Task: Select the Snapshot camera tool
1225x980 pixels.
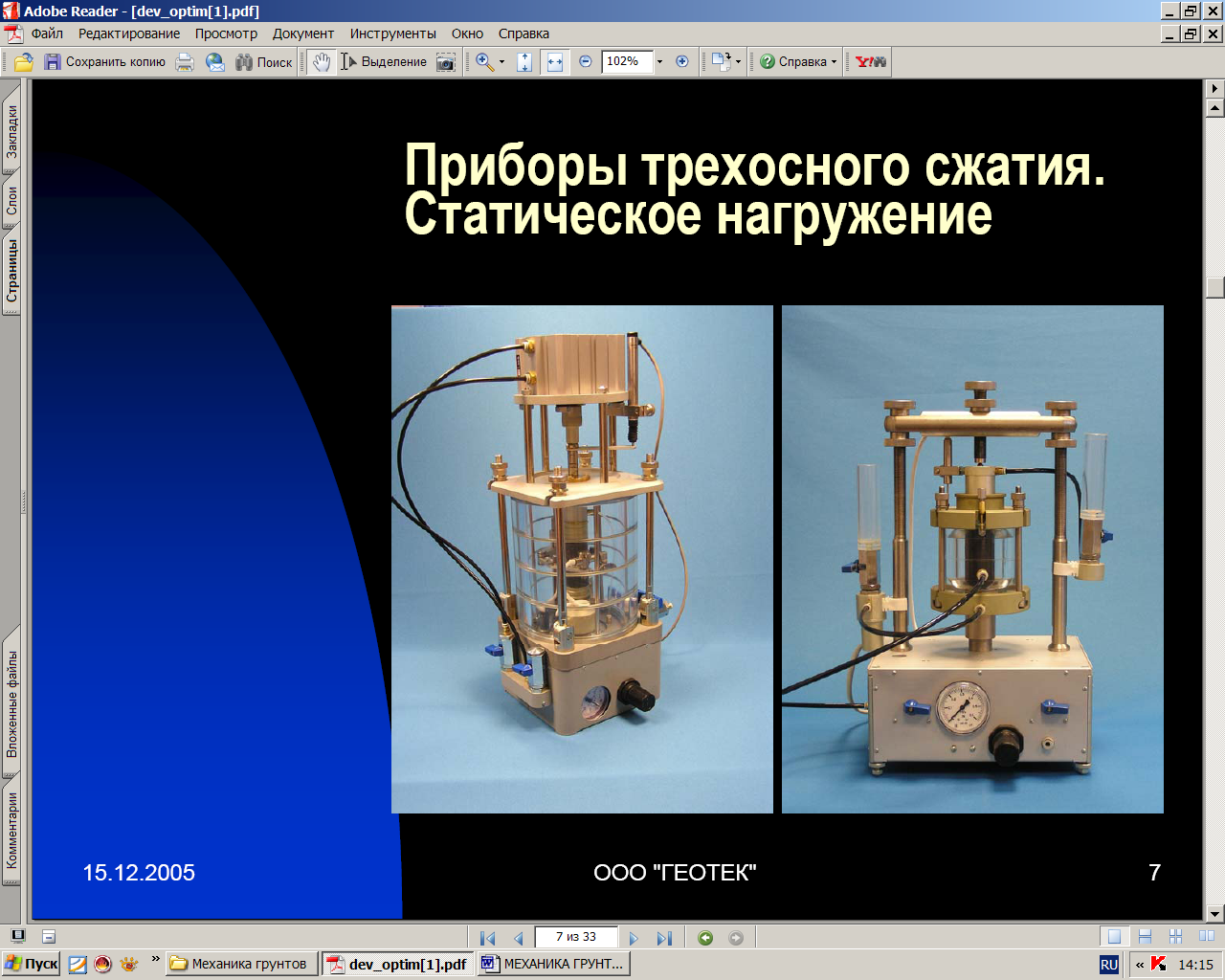Action: 446,62
